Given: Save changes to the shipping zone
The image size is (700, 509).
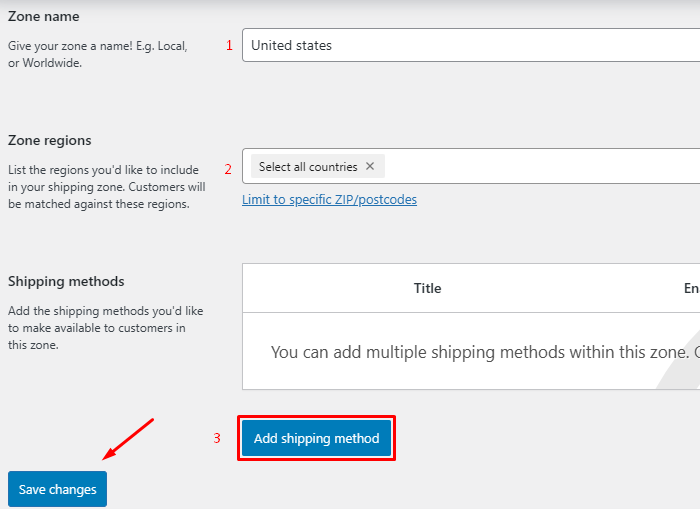Looking at the screenshot, I should (x=57, y=489).
